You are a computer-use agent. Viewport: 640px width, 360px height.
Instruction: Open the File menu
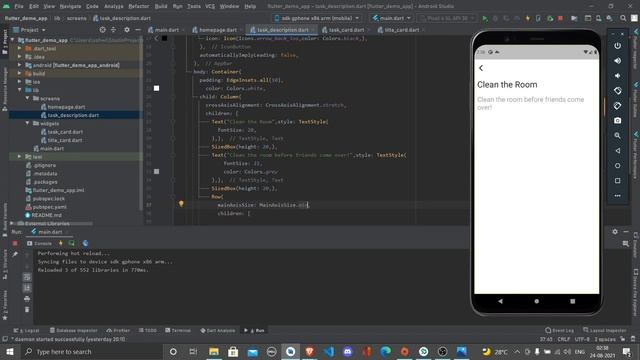pyautogui.click(x=19, y=6)
